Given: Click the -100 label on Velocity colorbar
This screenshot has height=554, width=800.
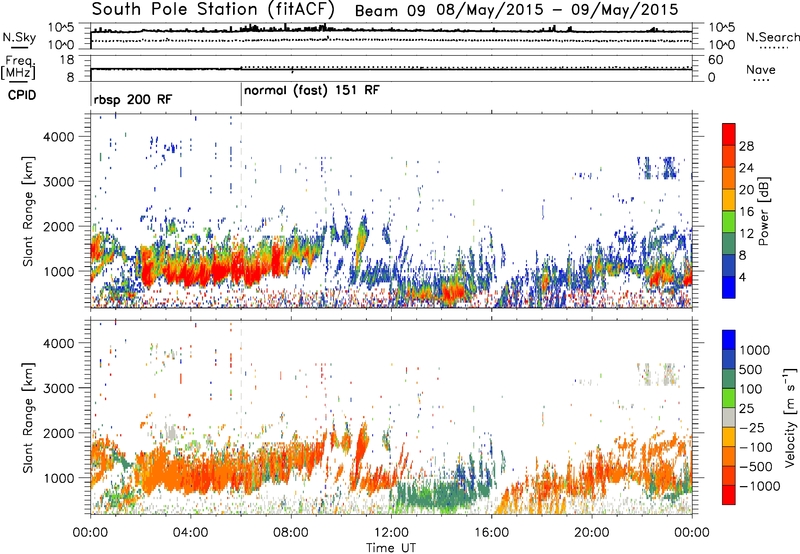Looking at the screenshot, I should pos(756,447).
